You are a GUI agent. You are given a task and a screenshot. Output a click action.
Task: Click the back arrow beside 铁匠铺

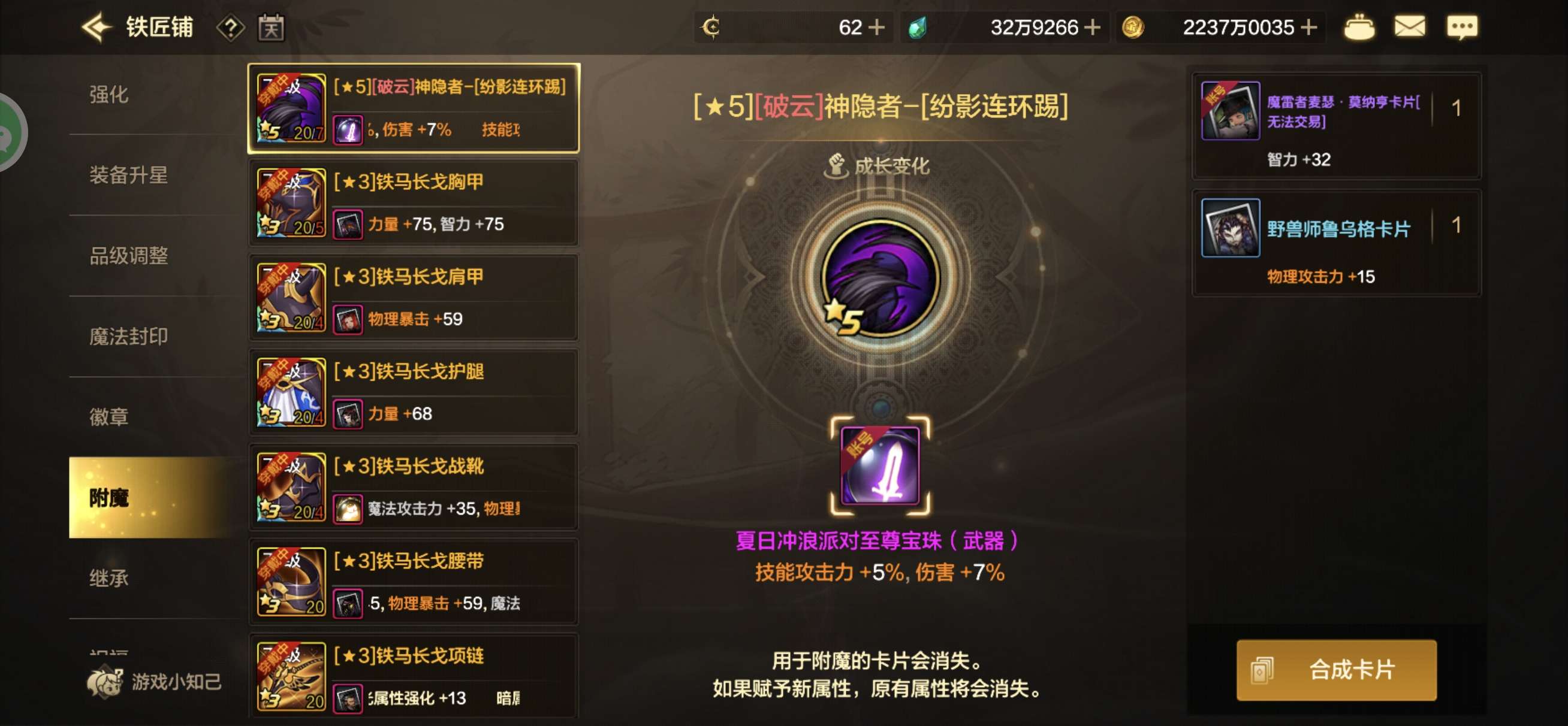click(x=96, y=28)
